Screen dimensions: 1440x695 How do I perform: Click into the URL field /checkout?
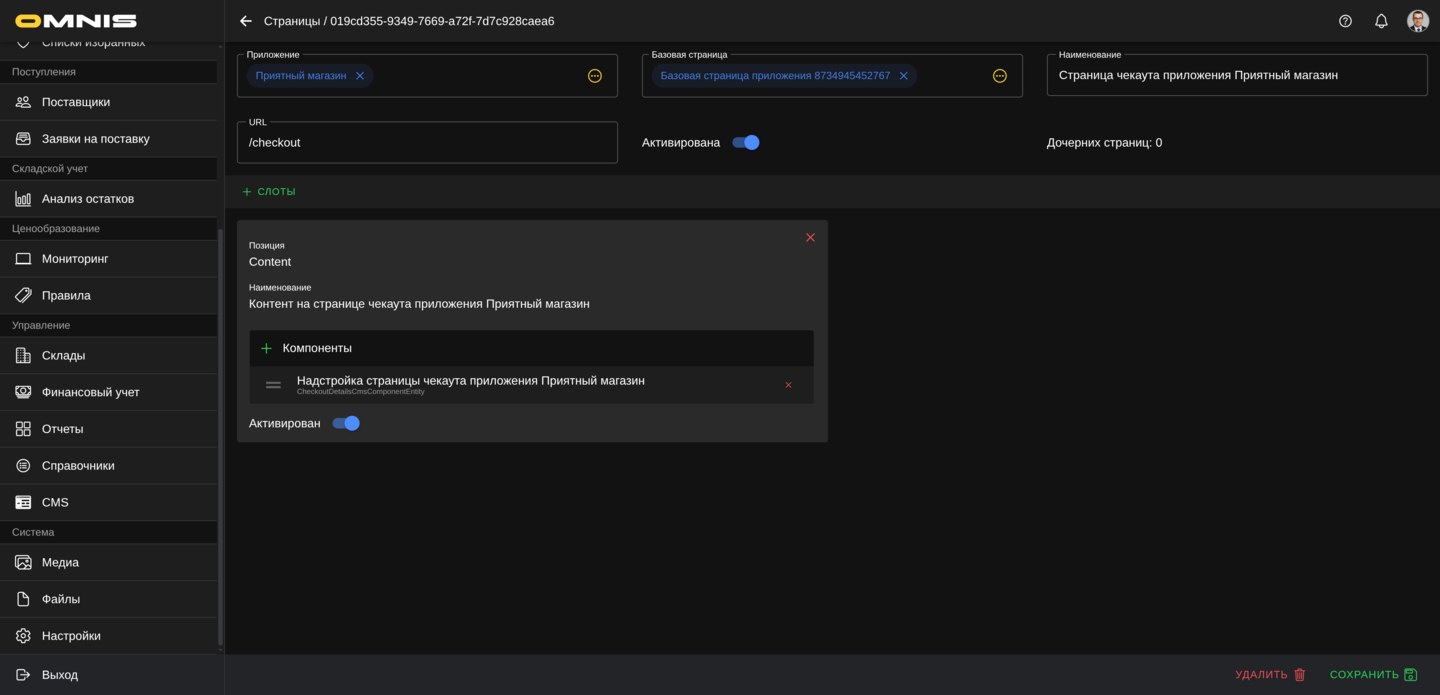coord(427,143)
